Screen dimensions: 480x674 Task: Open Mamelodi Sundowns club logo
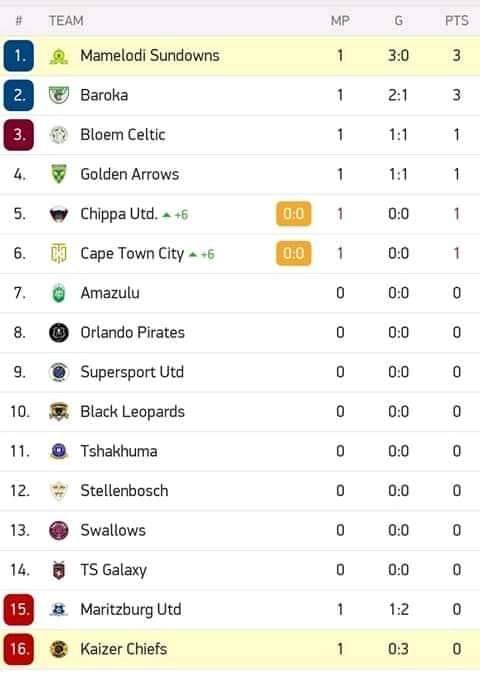tap(59, 56)
